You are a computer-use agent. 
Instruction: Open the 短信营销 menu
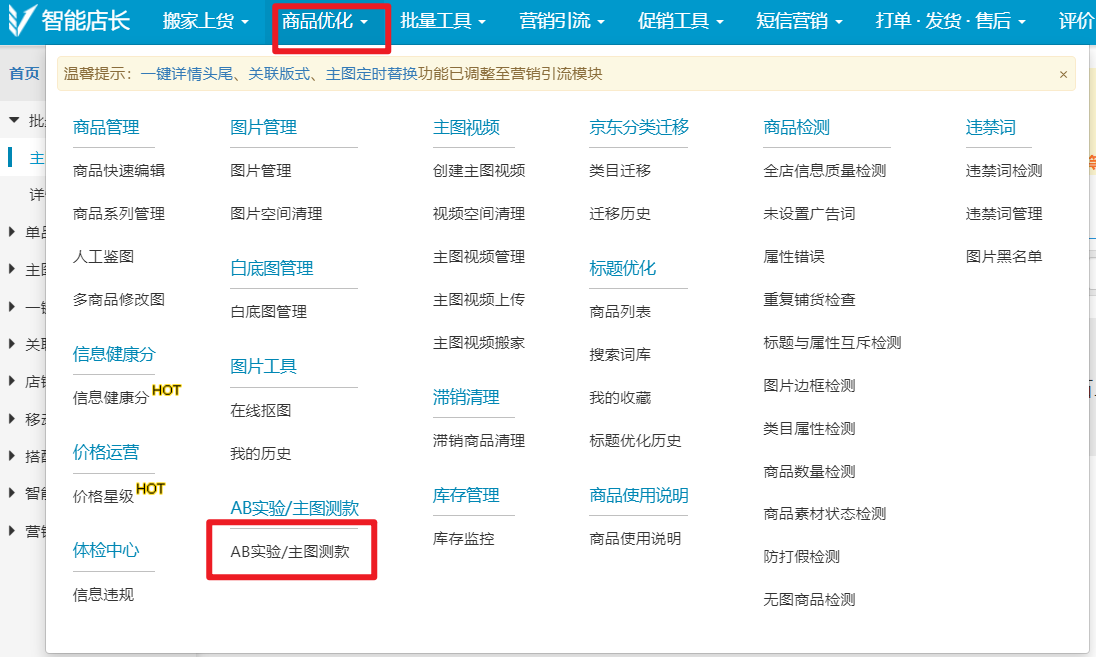tap(799, 21)
